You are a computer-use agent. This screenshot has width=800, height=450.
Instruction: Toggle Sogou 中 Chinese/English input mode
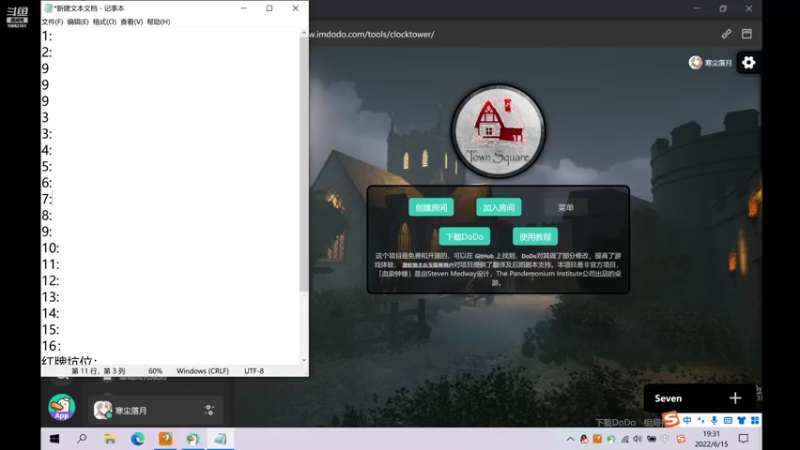pos(687,420)
